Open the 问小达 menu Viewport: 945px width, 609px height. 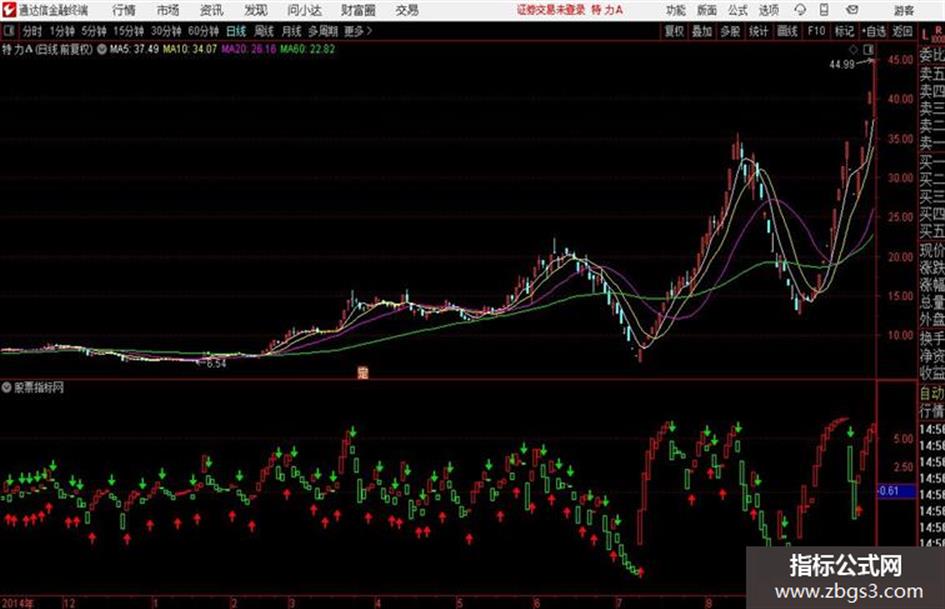304,10
